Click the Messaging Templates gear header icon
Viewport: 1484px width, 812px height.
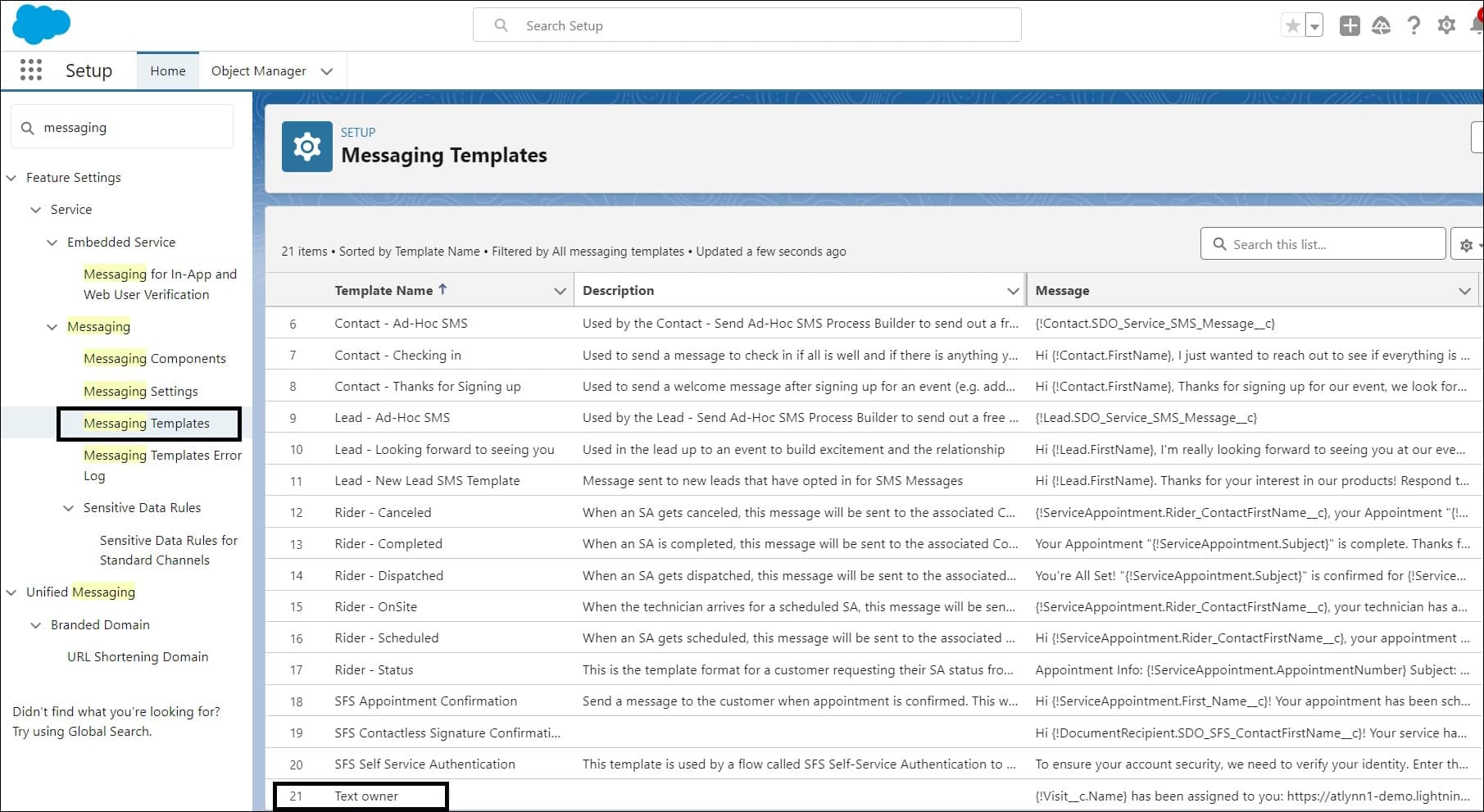click(307, 147)
